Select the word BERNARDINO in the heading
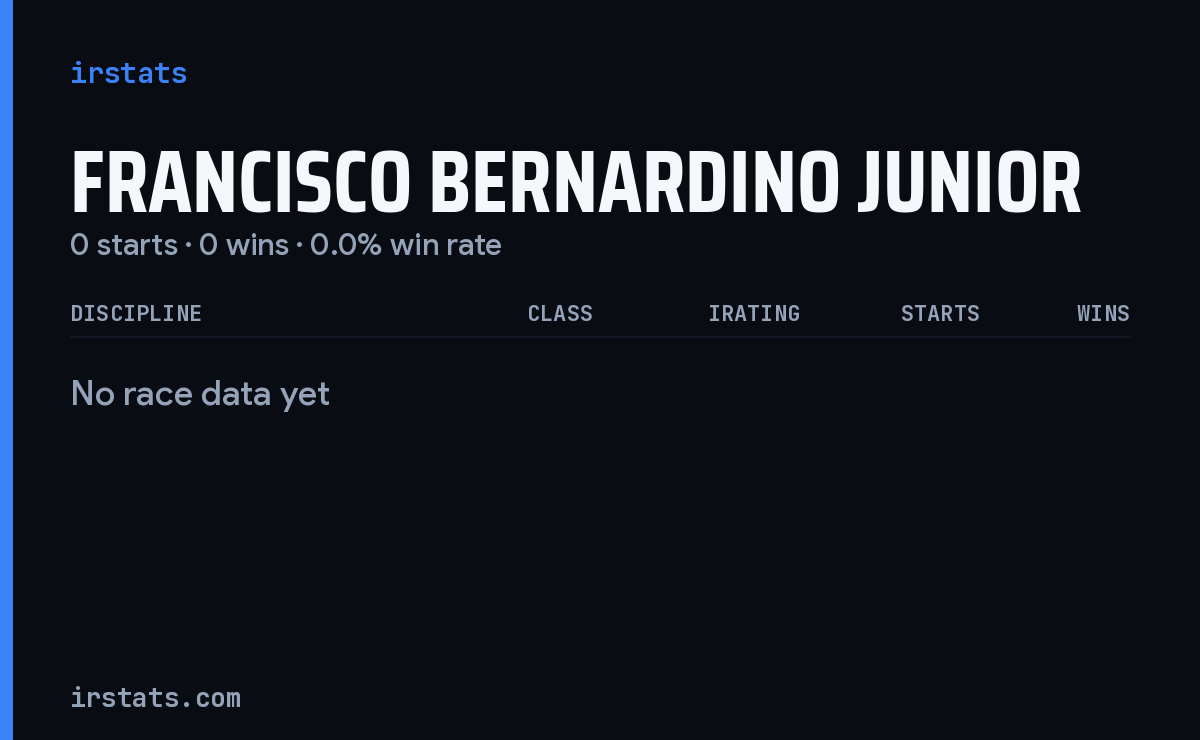This screenshot has width=1200, height=740. (635, 184)
